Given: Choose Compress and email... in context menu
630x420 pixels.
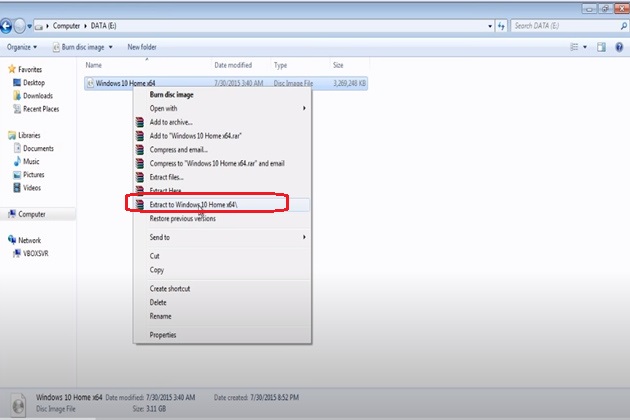Looking at the screenshot, I should click(222, 150).
